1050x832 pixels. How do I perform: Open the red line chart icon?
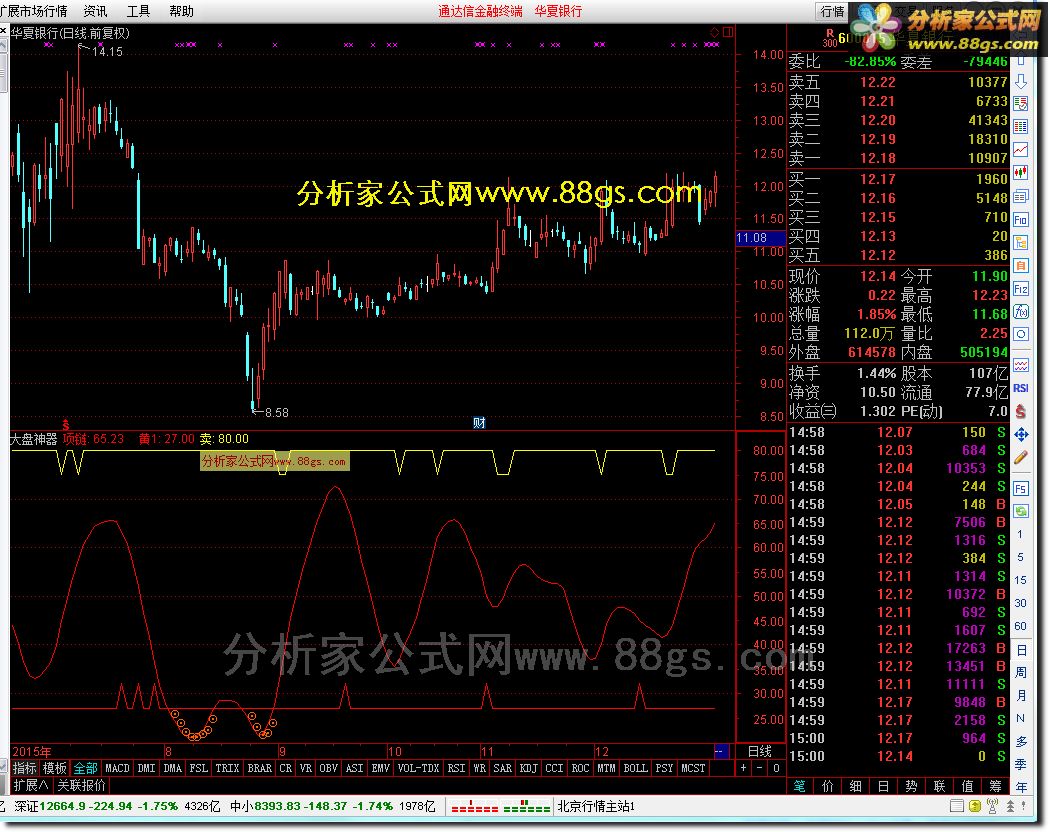1021,149
